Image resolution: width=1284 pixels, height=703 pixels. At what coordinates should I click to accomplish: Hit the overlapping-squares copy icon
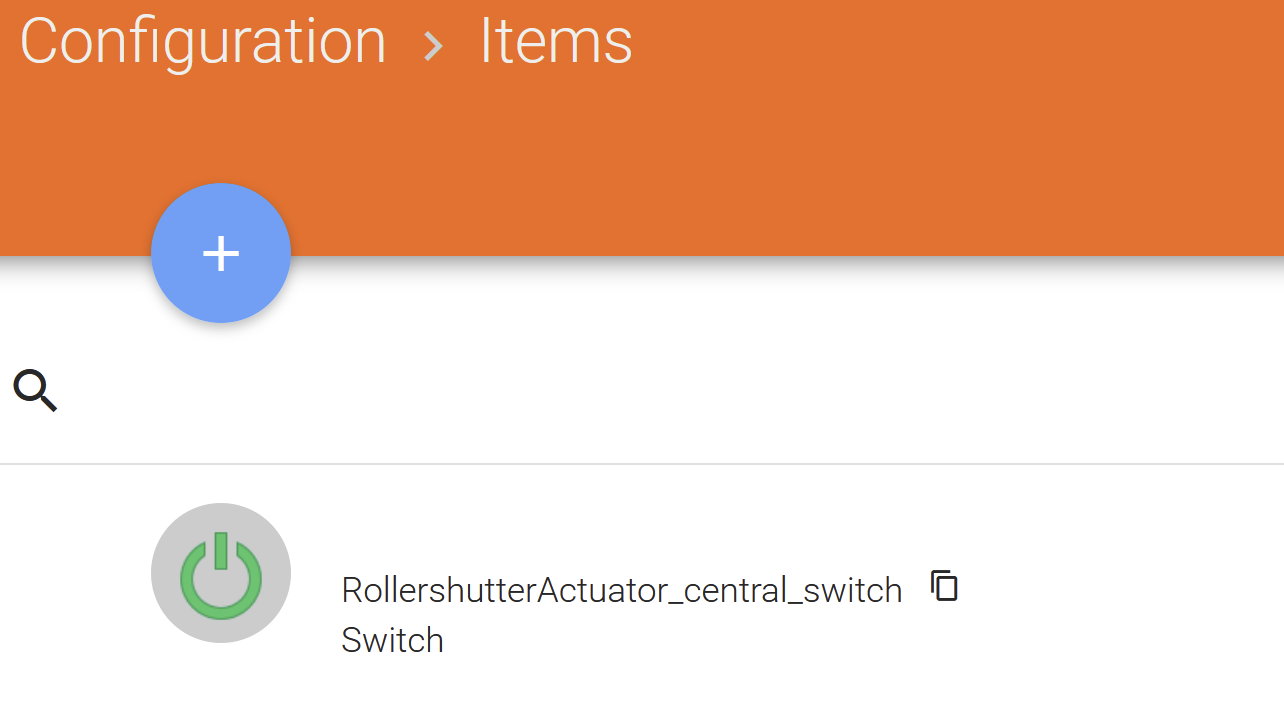coord(944,586)
